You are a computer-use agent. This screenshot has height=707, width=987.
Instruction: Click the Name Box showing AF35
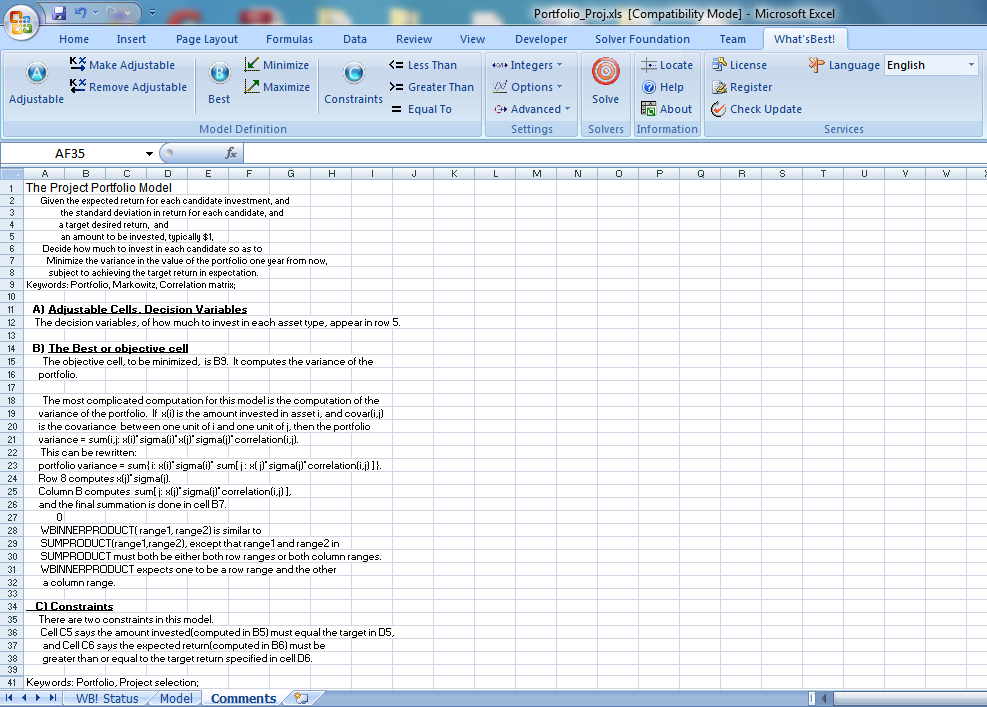click(x=70, y=154)
